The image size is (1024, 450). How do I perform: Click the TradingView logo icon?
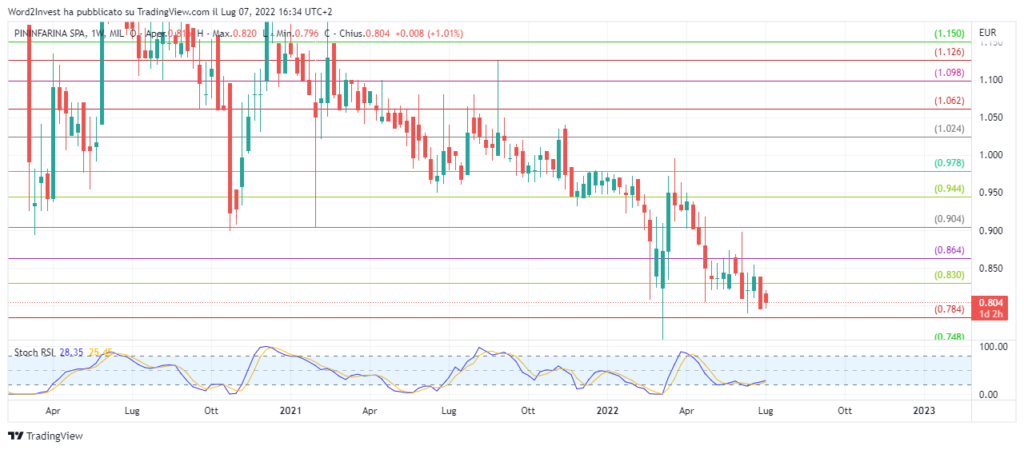[15, 436]
